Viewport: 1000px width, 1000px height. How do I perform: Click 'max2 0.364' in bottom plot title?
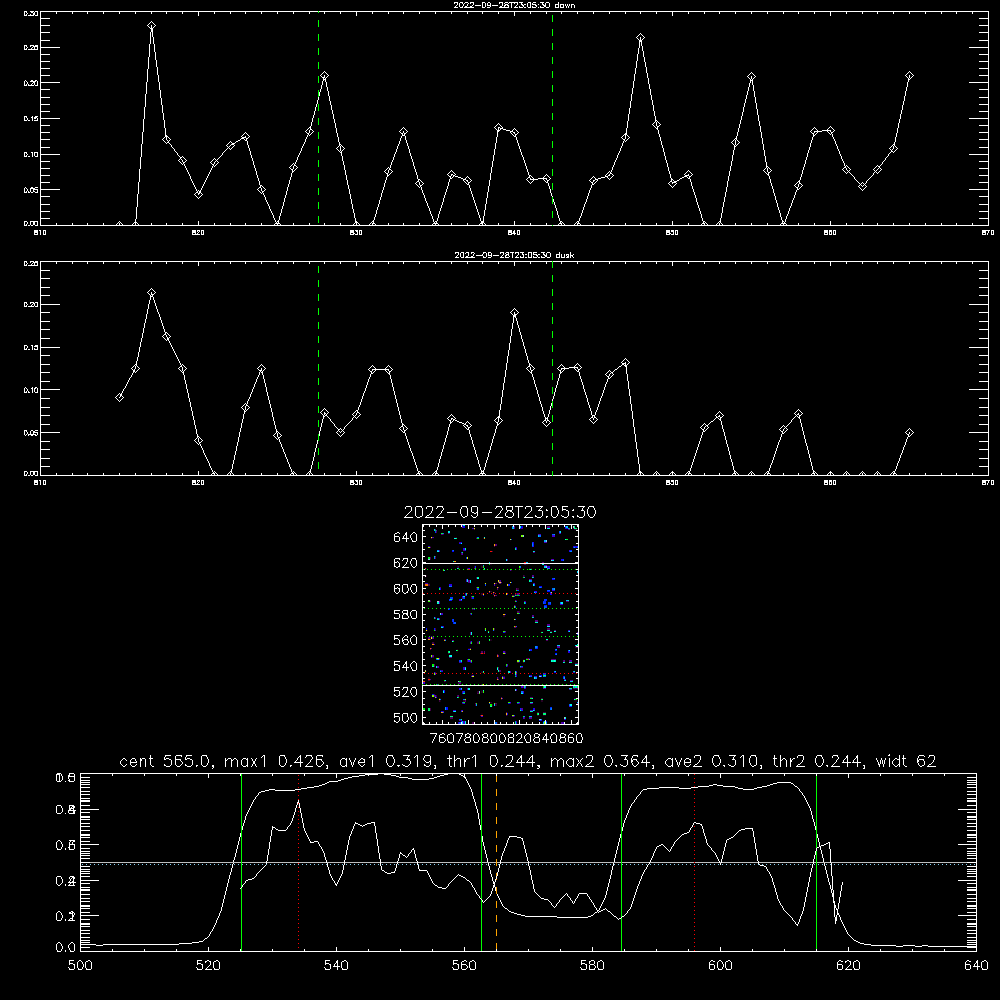click(x=600, y=761)
